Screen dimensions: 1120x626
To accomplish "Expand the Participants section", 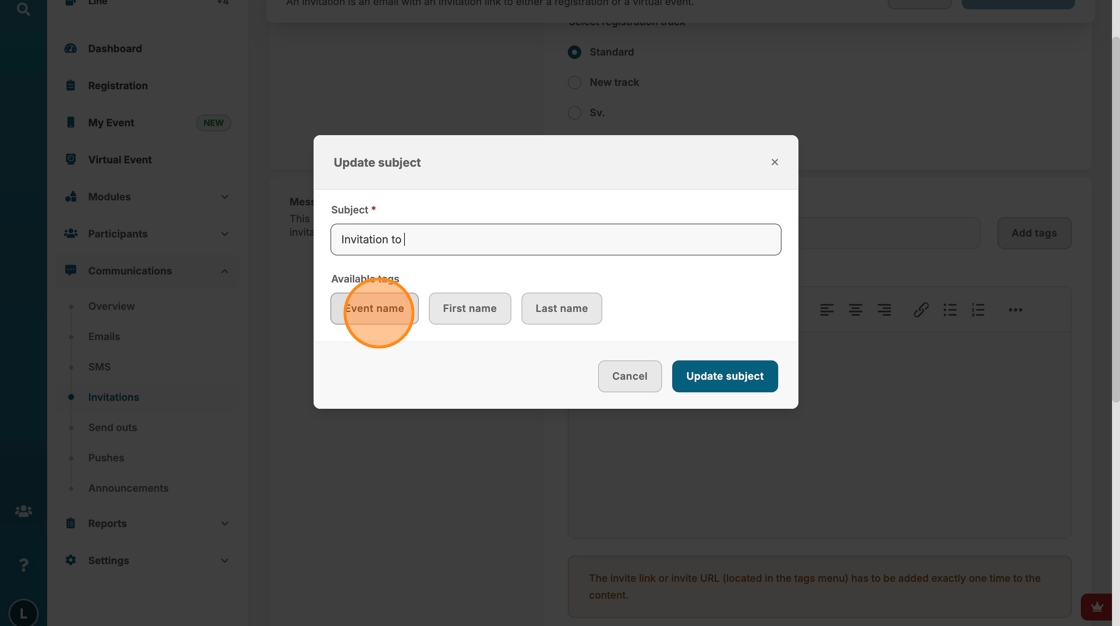I will click(224, 234).
